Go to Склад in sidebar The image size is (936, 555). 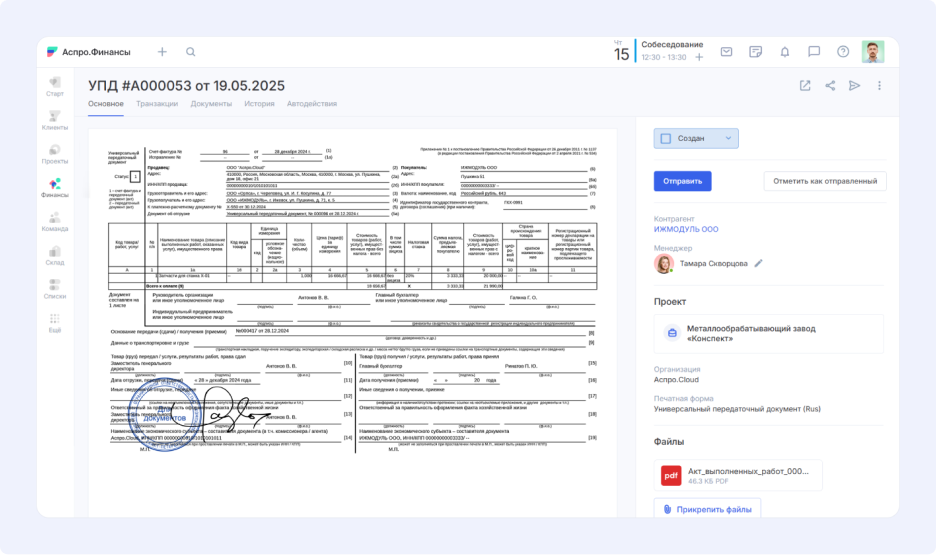55,255
